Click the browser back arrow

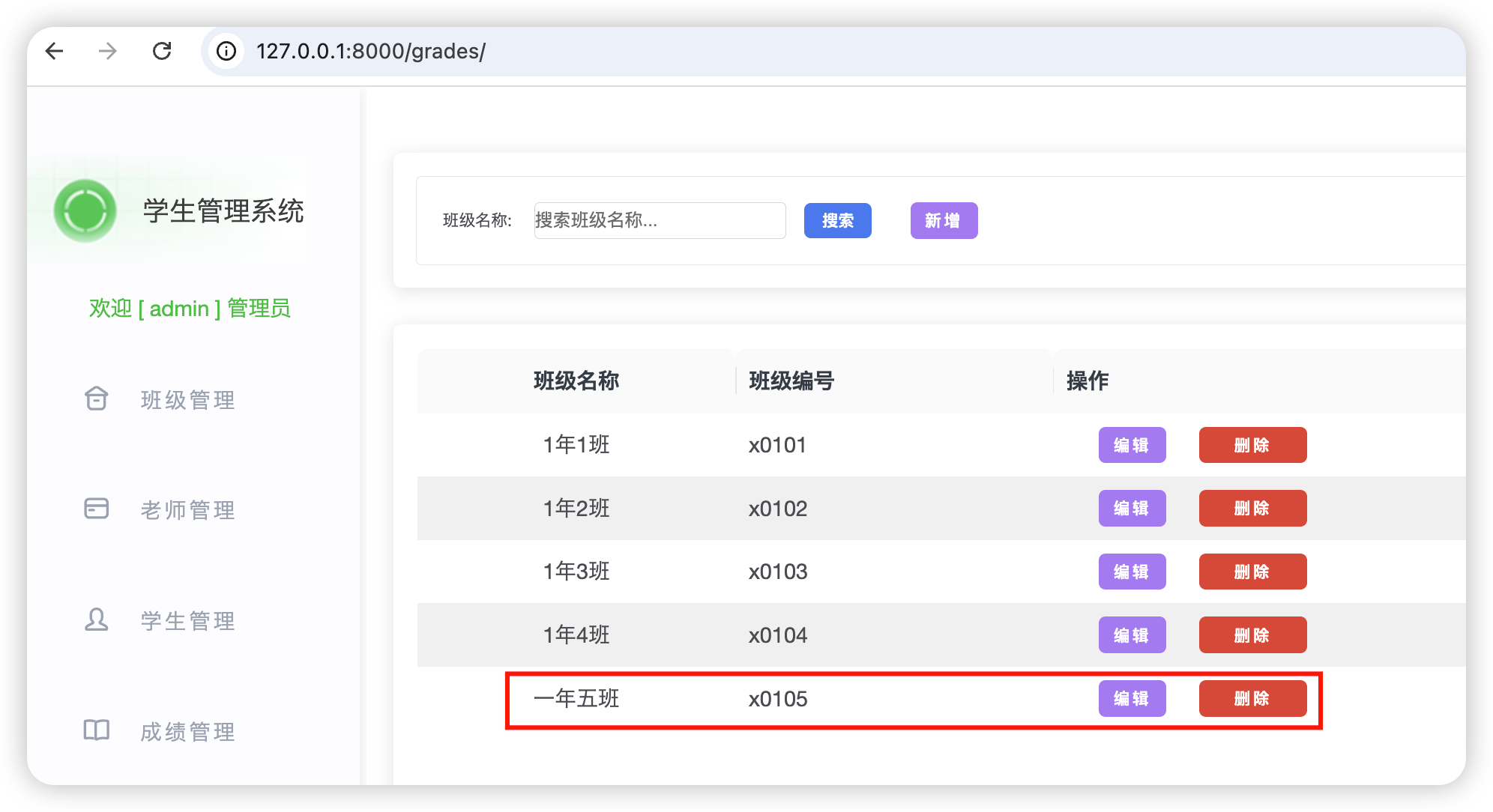tap(54, 51)
